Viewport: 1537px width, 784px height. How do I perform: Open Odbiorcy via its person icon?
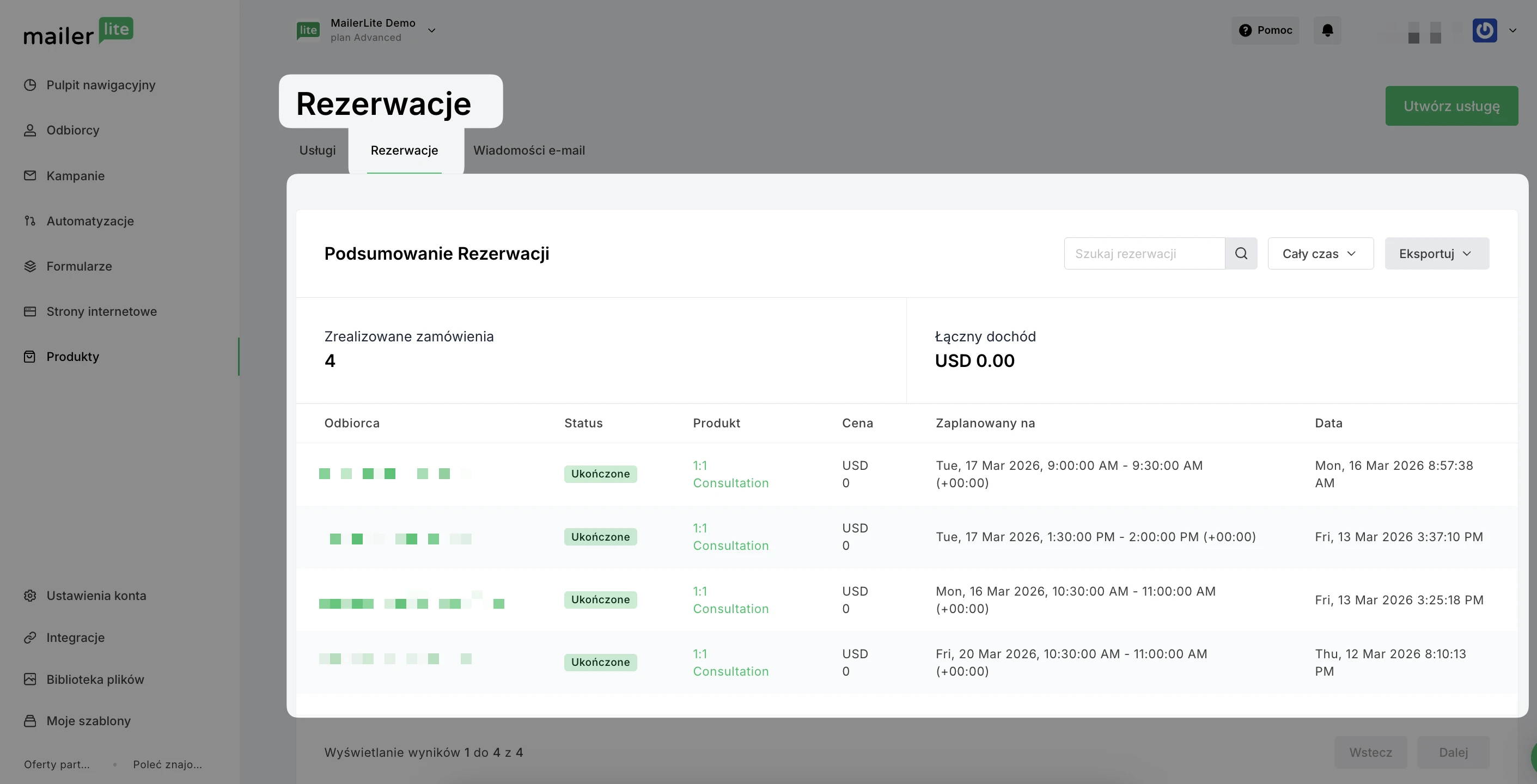pos(30,130)
